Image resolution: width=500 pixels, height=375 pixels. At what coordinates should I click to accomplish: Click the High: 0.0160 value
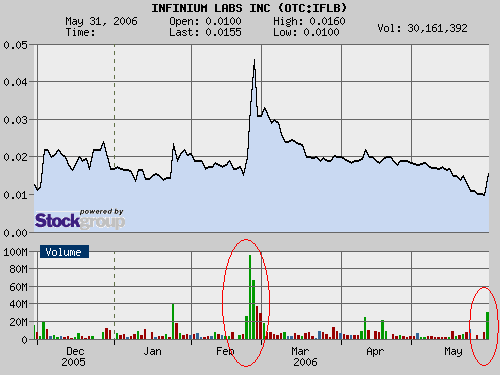coord(309,21)
